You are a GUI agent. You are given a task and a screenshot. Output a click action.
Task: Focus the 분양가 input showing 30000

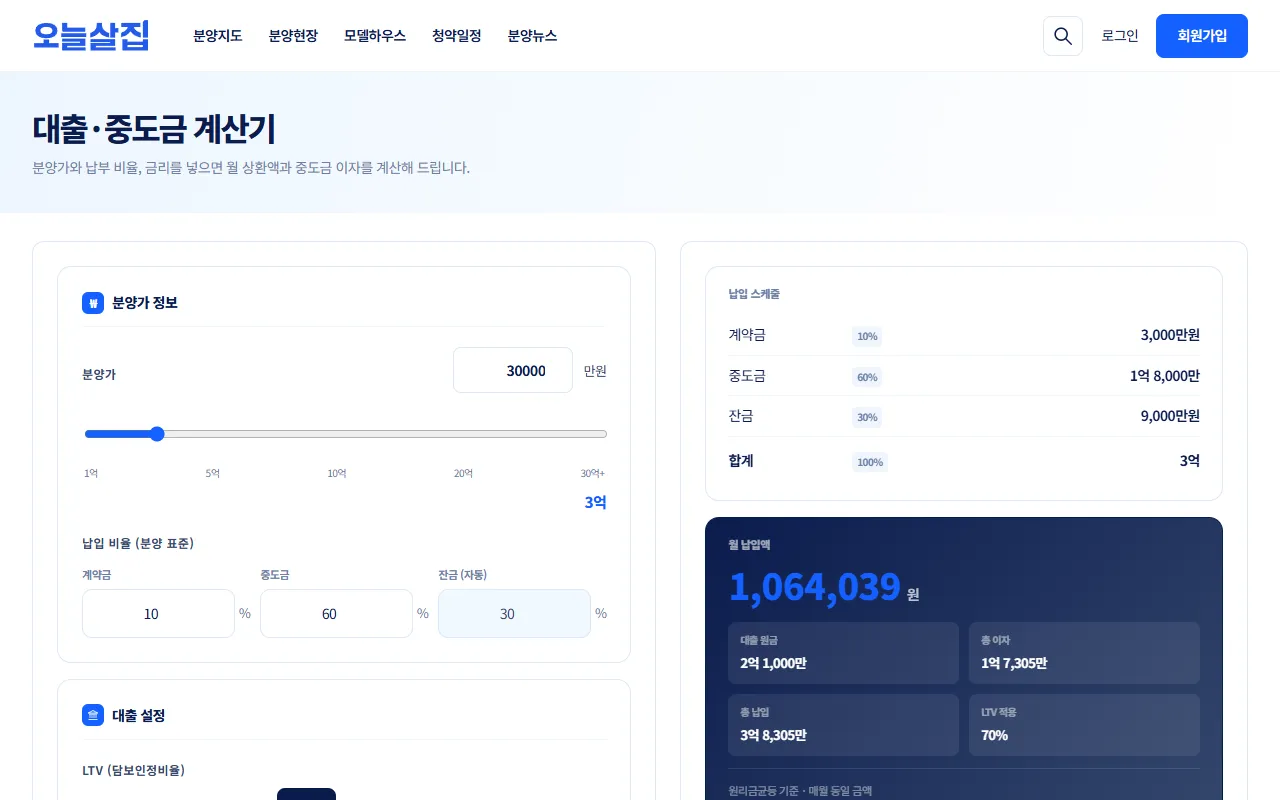[513, 371]
